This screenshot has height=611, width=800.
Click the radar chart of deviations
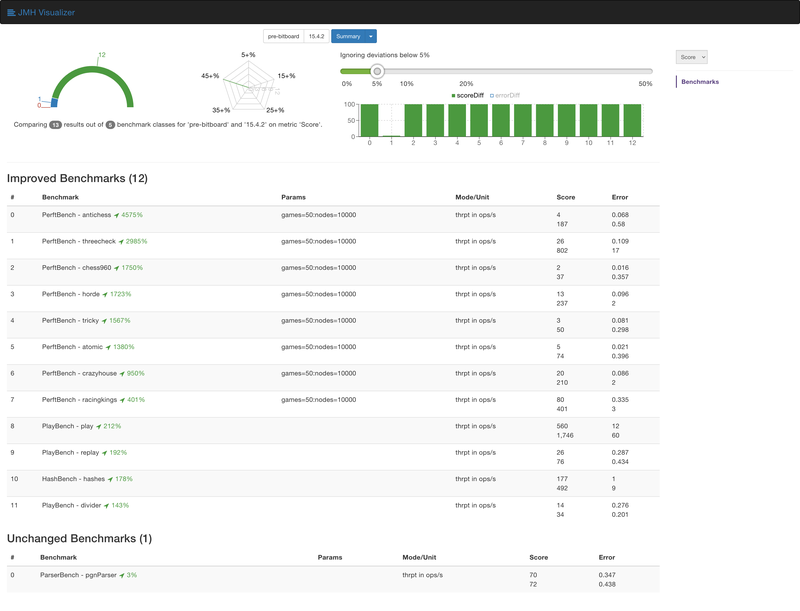point(248,86)
